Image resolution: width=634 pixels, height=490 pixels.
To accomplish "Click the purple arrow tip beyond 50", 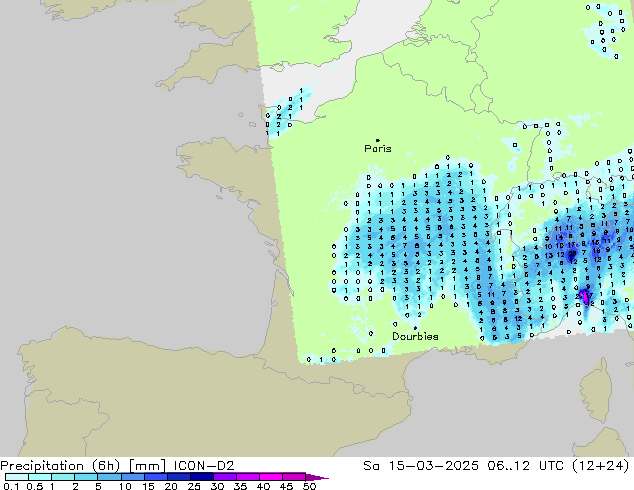I will coord(317,477).
